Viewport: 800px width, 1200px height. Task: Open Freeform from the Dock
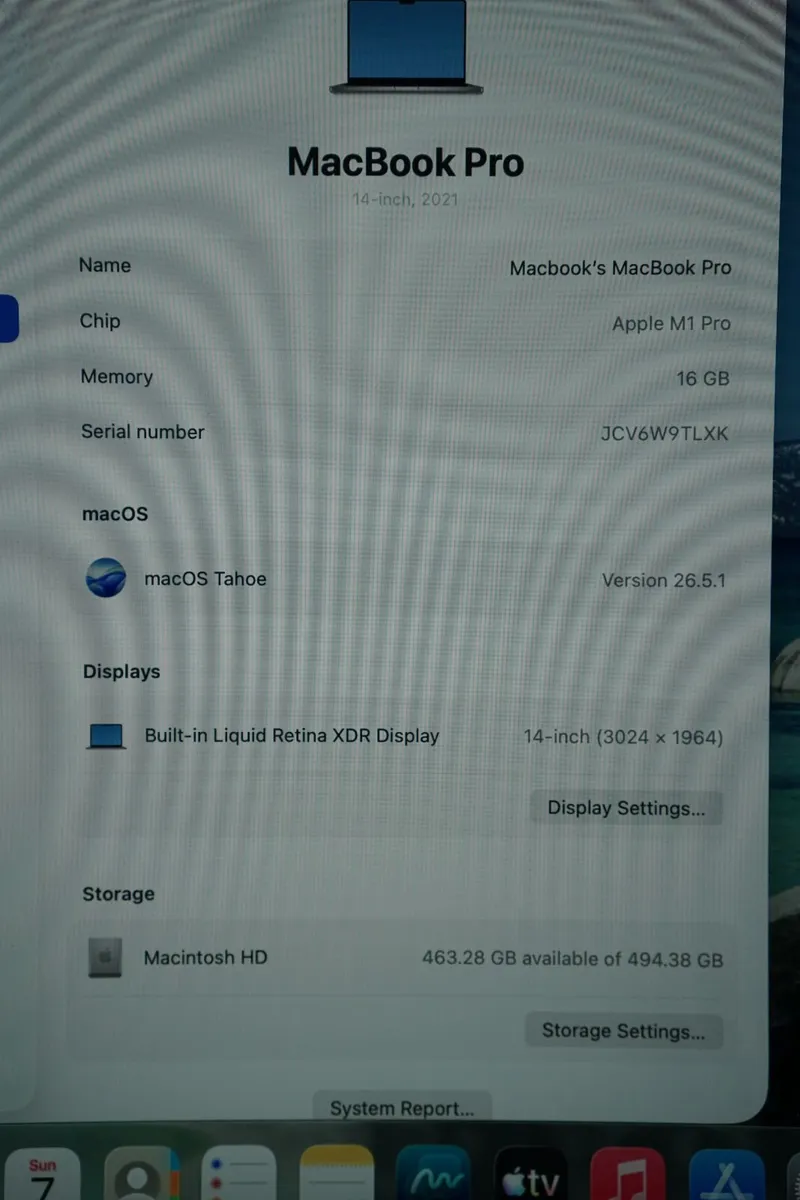[433, 1174]
